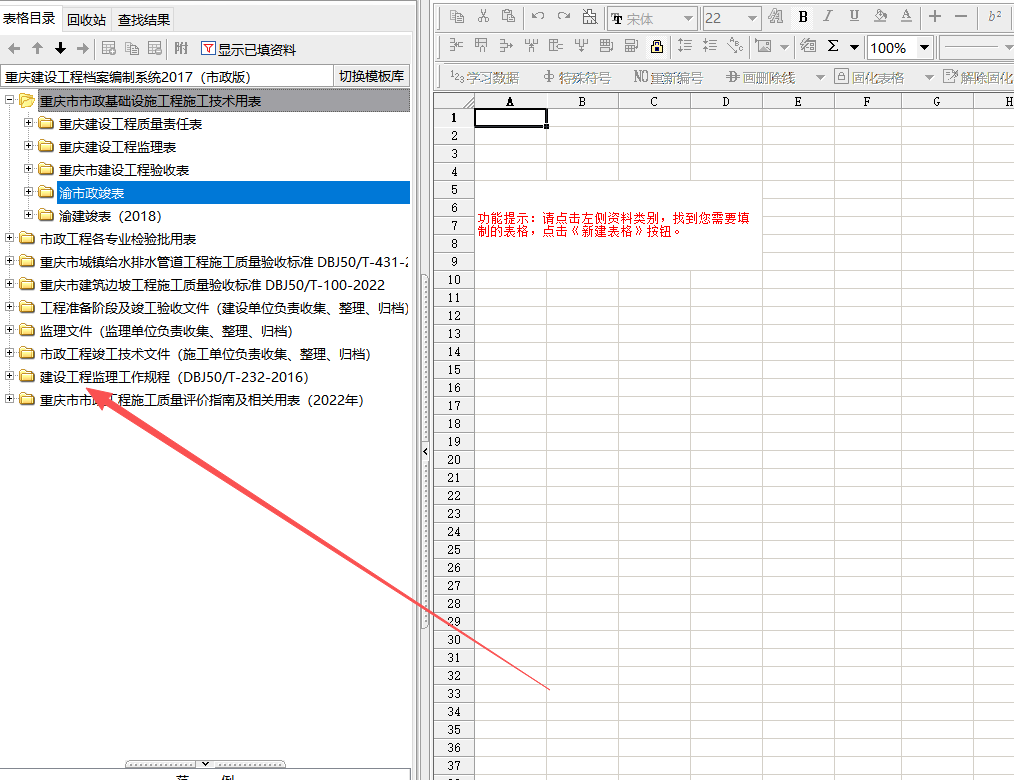Collapse 重庆市市政基础设施工程施工技术用表 root node
Image resolution: width=1014 pixels, height=780 pixels.
[x=9, y=100]
